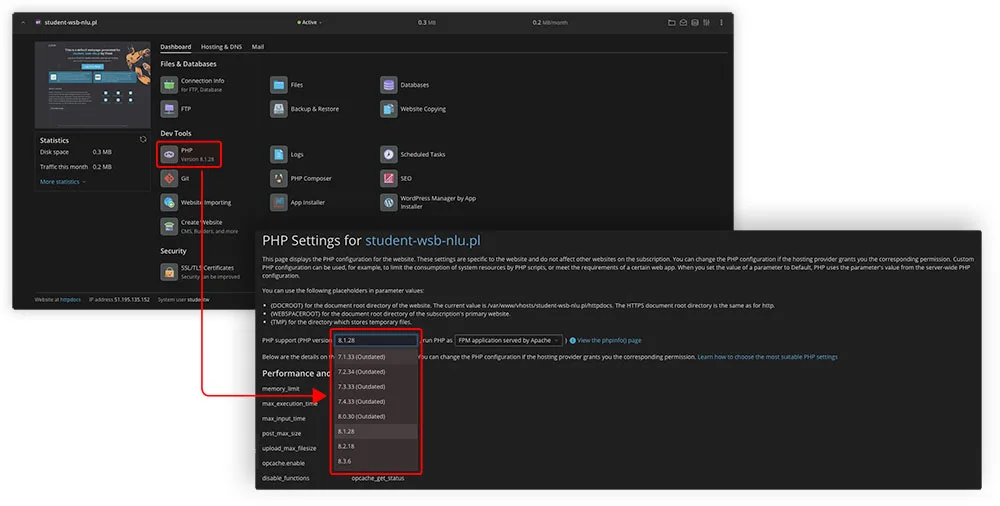Open student-wsb-nlu.pl link in PHP Settings title
The height and width of the screenshot is (506, 1000).
tap(423, 241)
